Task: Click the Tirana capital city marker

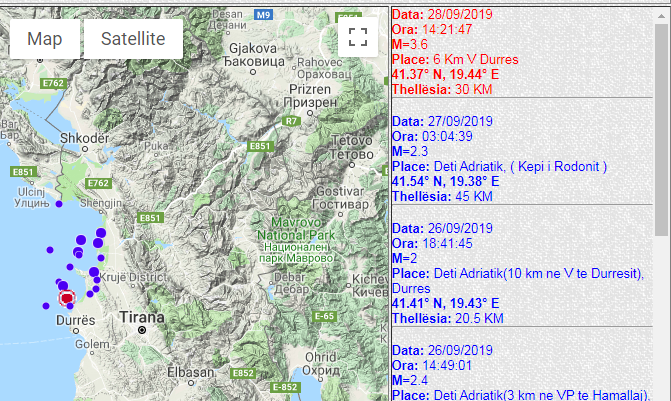Action: [x=142, y=329]
